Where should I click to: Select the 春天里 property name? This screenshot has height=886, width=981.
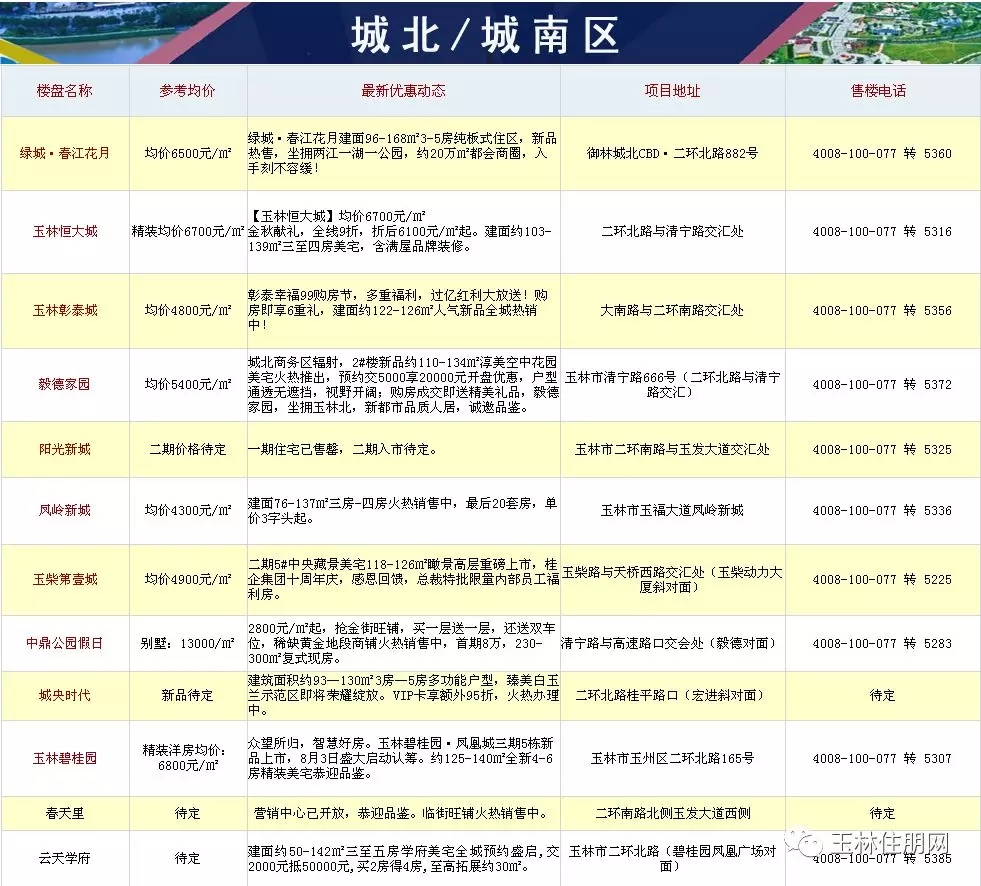pos(64,813)
